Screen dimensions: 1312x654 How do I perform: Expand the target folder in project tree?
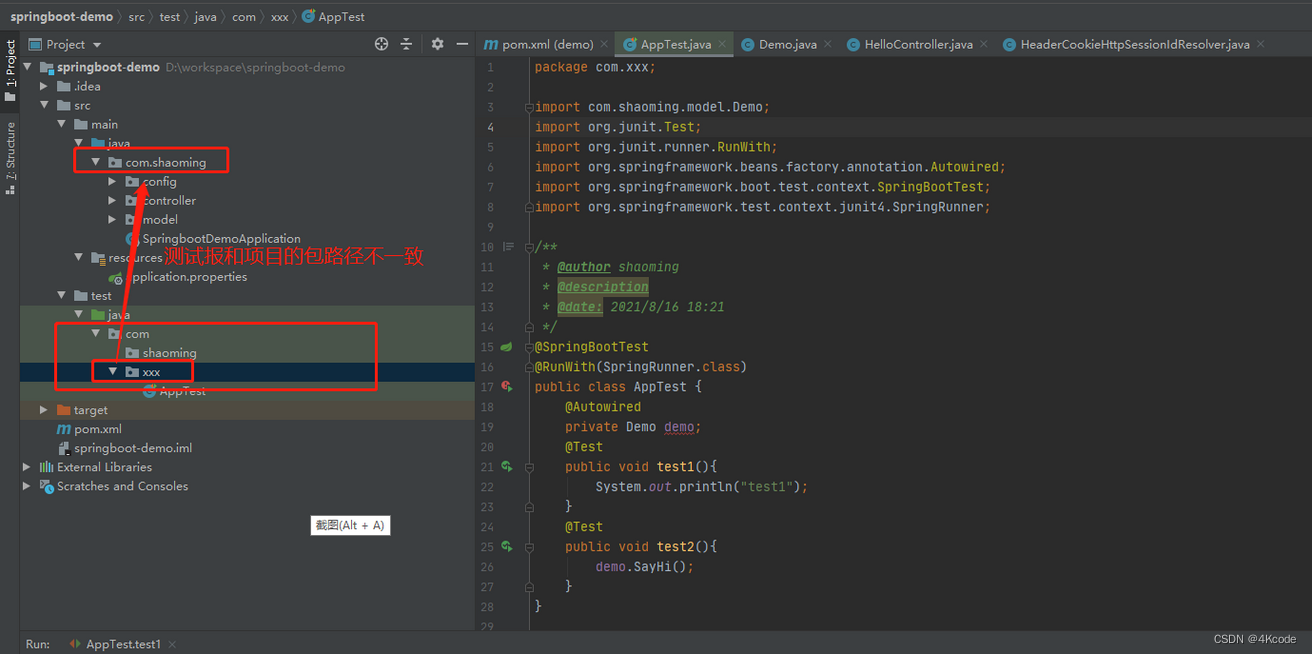click(x=43, y=409)
